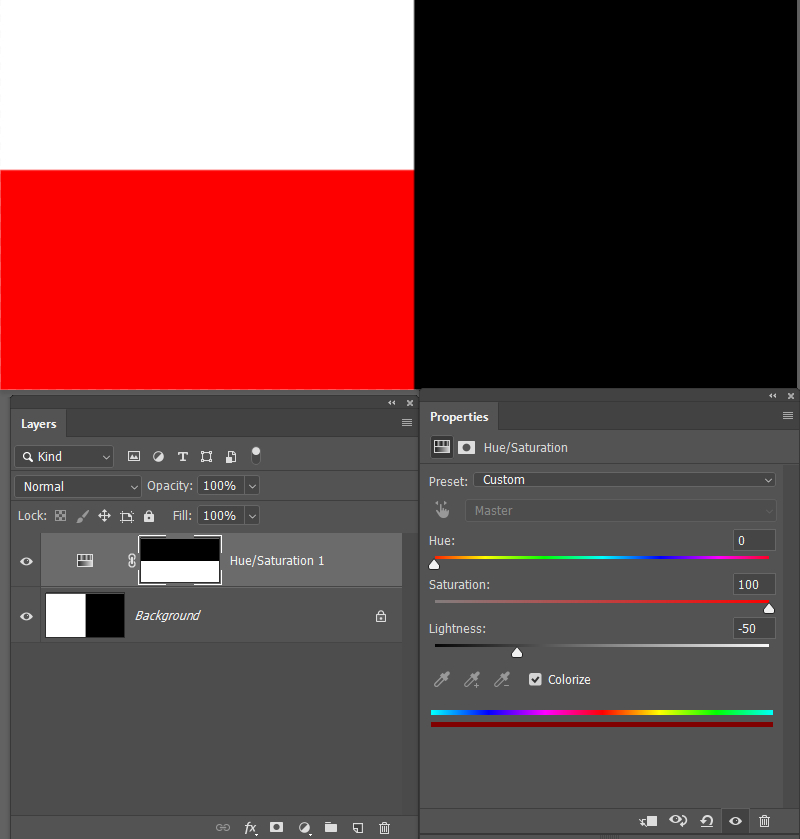Filter layers by adjustment layer icon

(158, 456)
